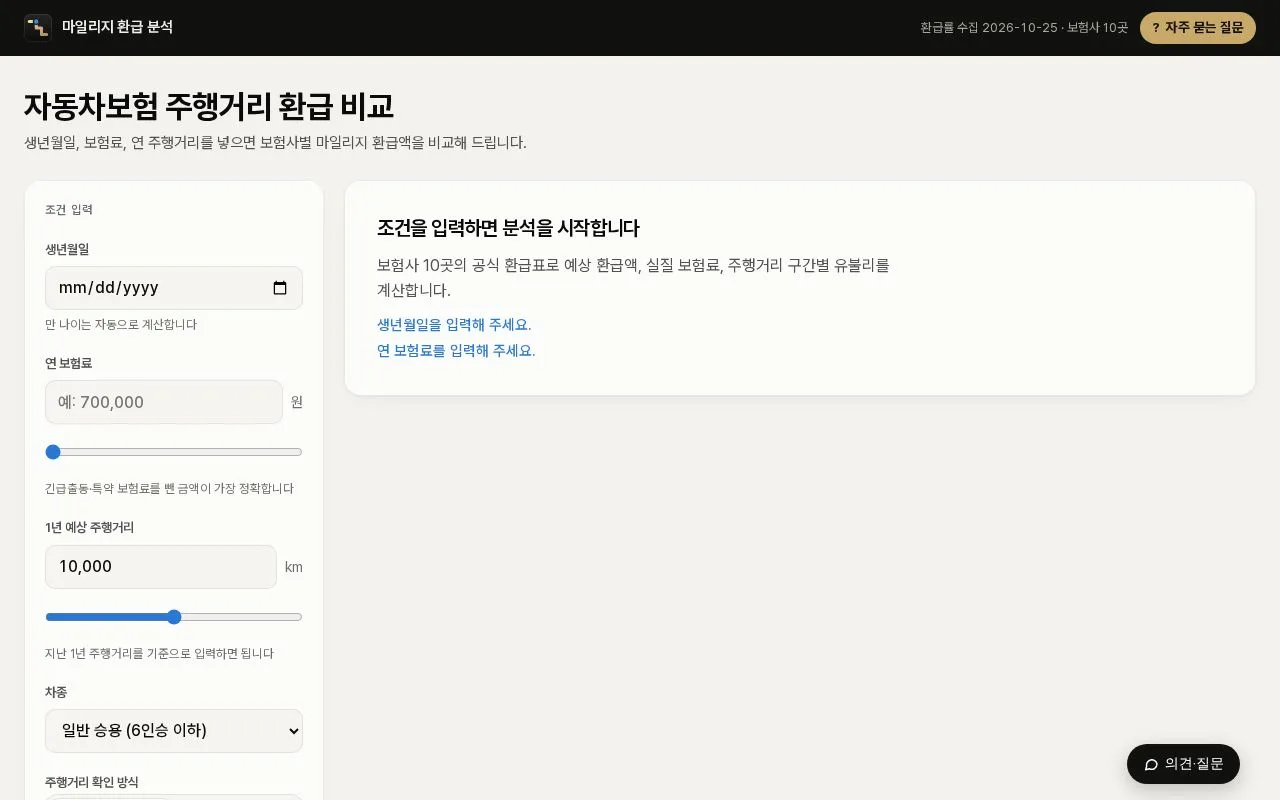Click the 주행거리 확인 방식 label

coord(92,782)
